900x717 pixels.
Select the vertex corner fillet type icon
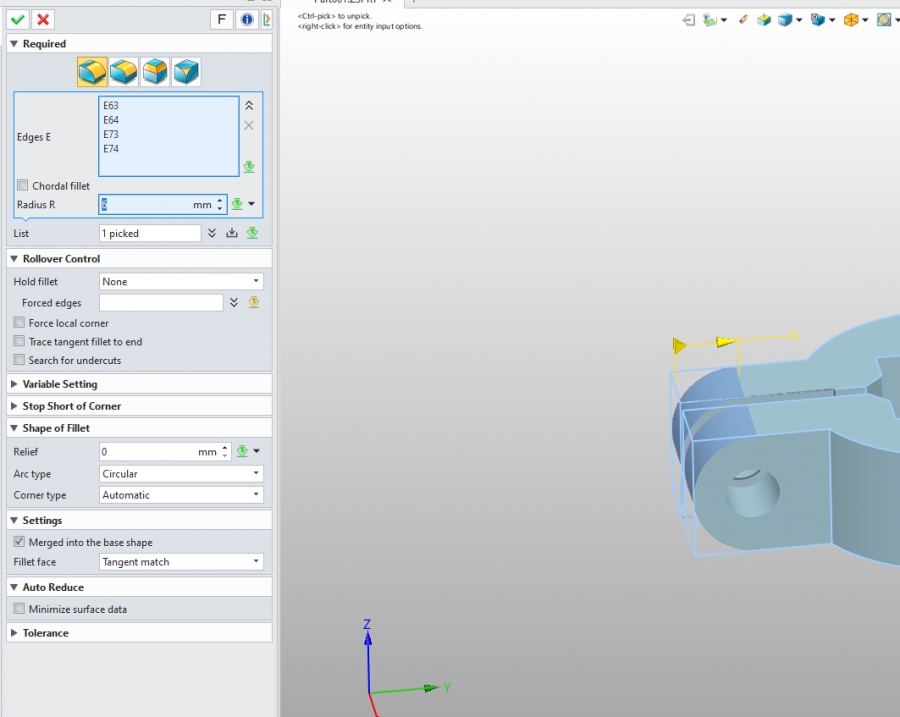(187, 72)
